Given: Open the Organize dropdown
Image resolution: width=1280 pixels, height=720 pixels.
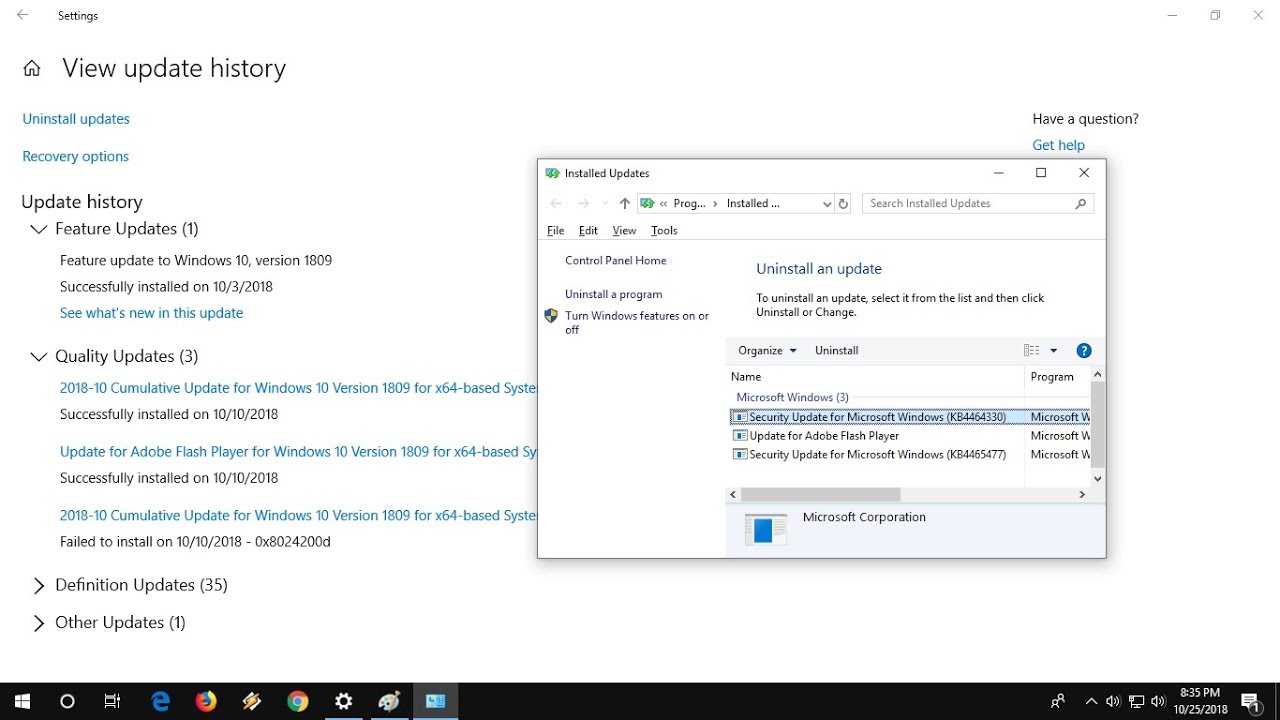Looking at the screenshot, I should pos(767,351).
